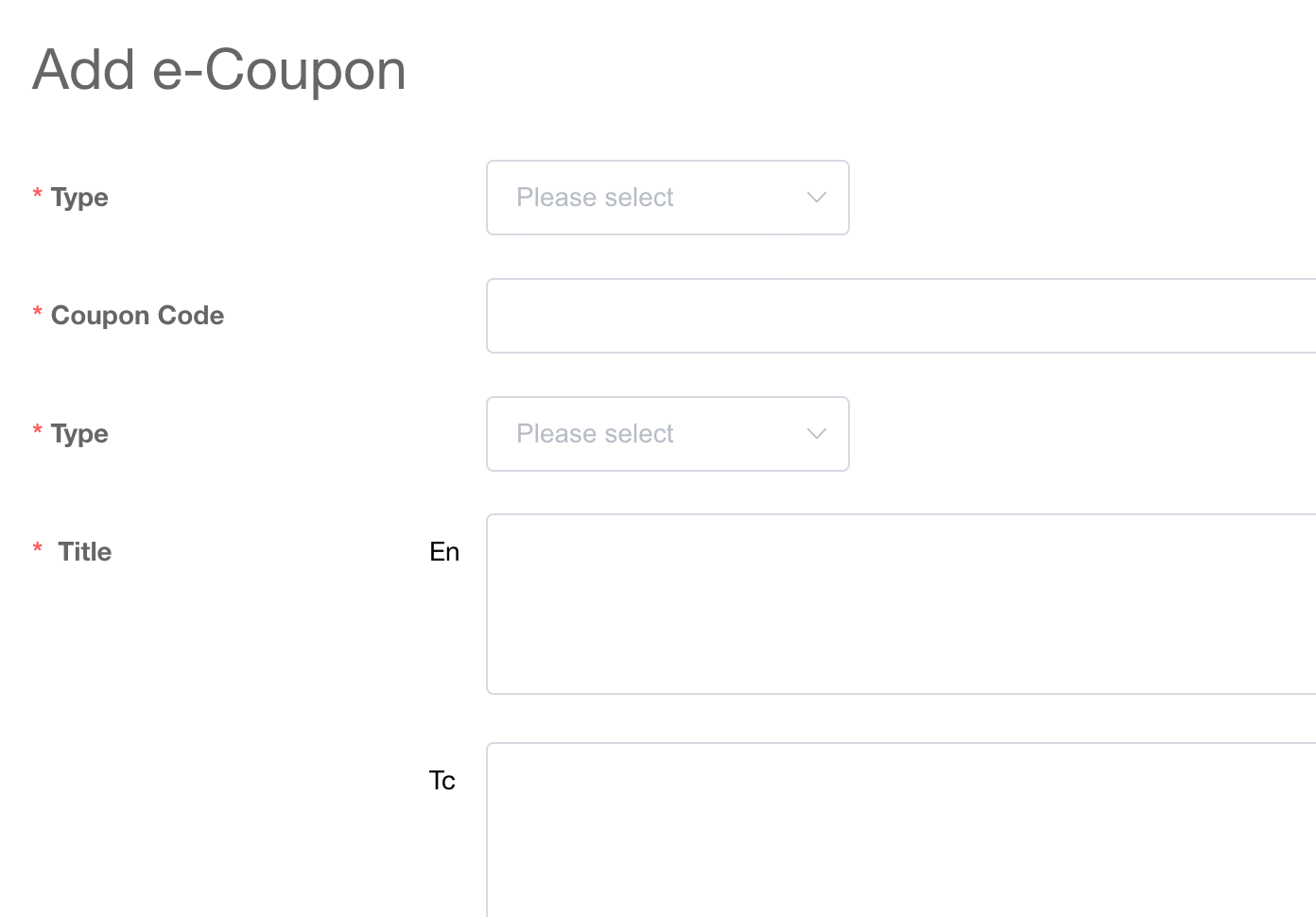
Task: Click into the Title Tc text area
Action: (x=900, y=829)
